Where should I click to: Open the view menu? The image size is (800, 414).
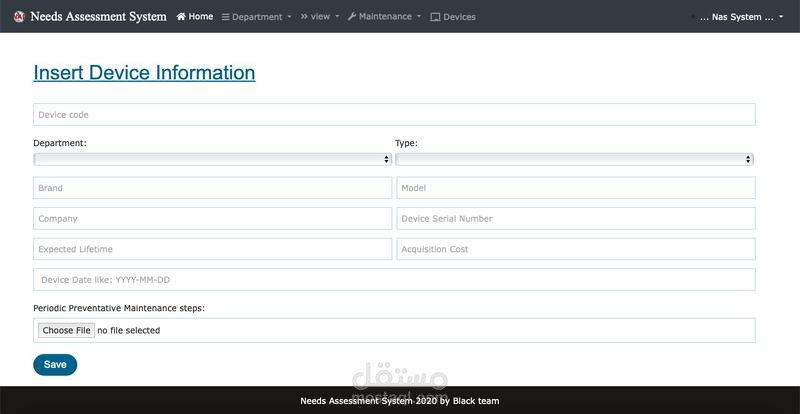point(320,16)
